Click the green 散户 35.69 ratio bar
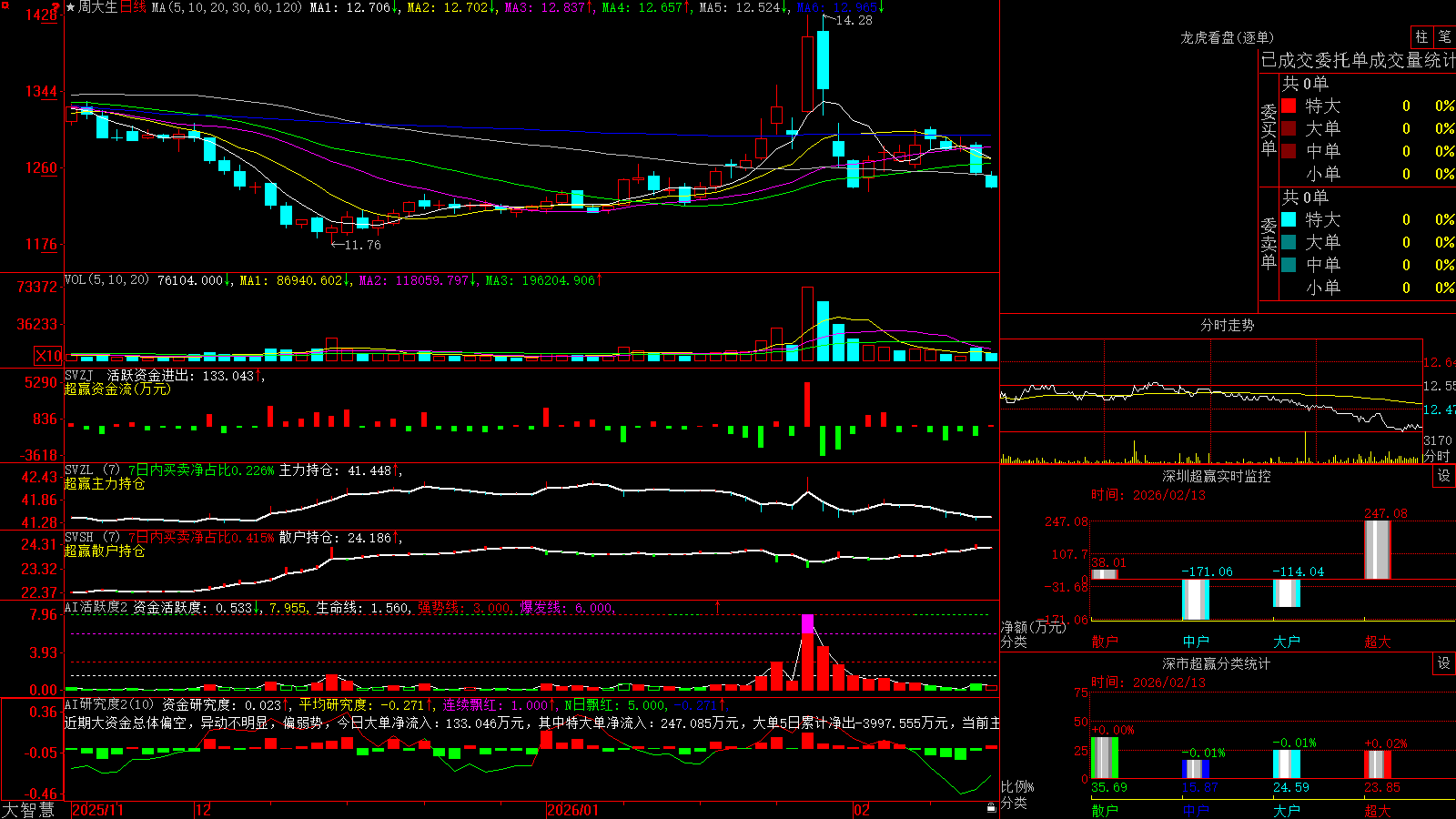The height and width of the screenshot is (819, 1456). click(x=1105, y=758)
